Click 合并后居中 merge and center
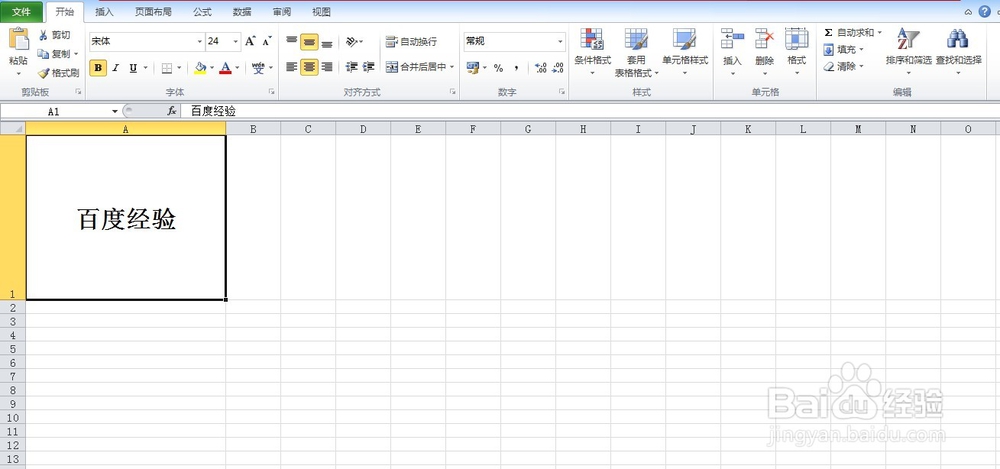 click(416, 67)
